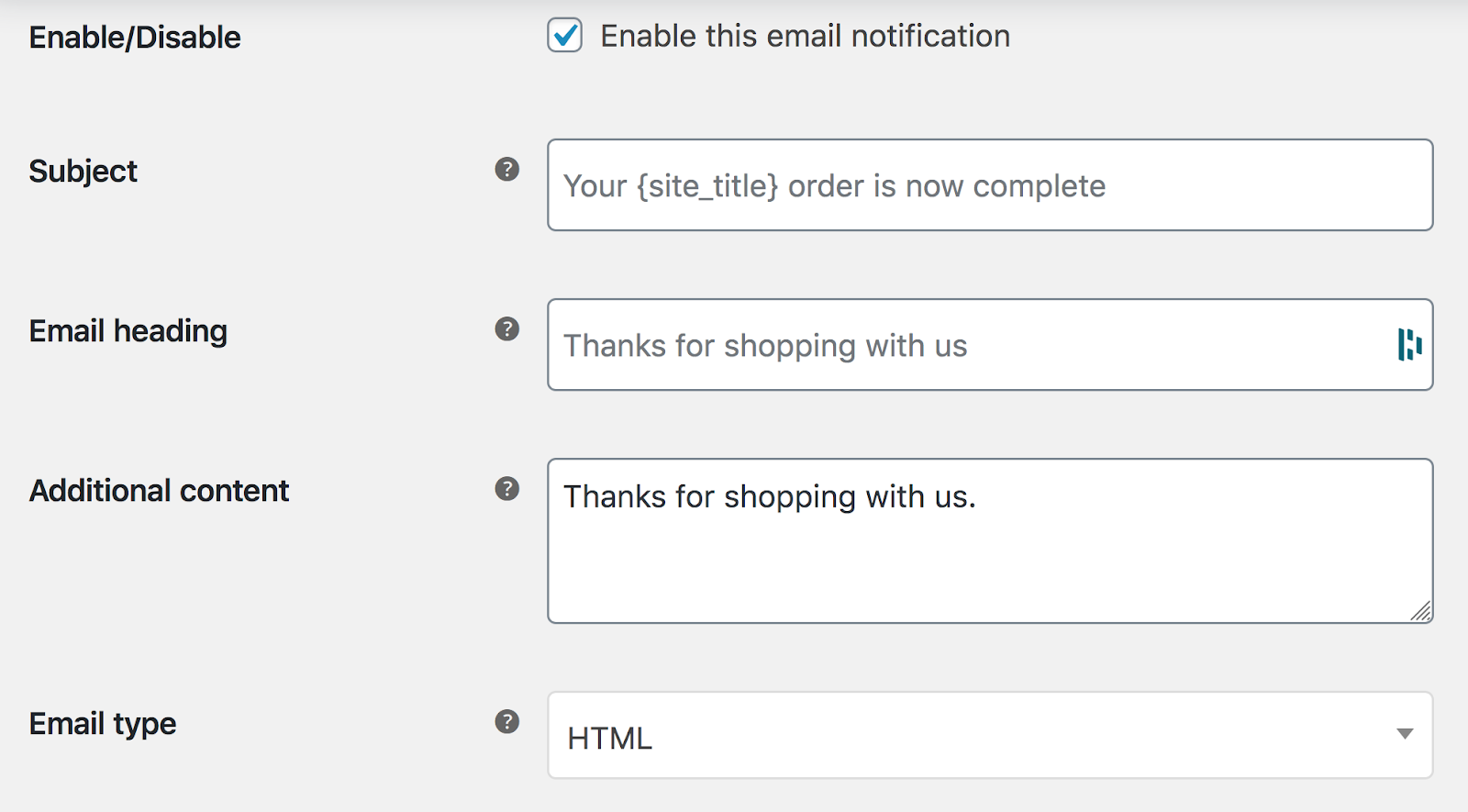Click the 'Your {site_title} order is now complete' placeholder
This screenshot has width=1468, height=812.
click(834, 186)
